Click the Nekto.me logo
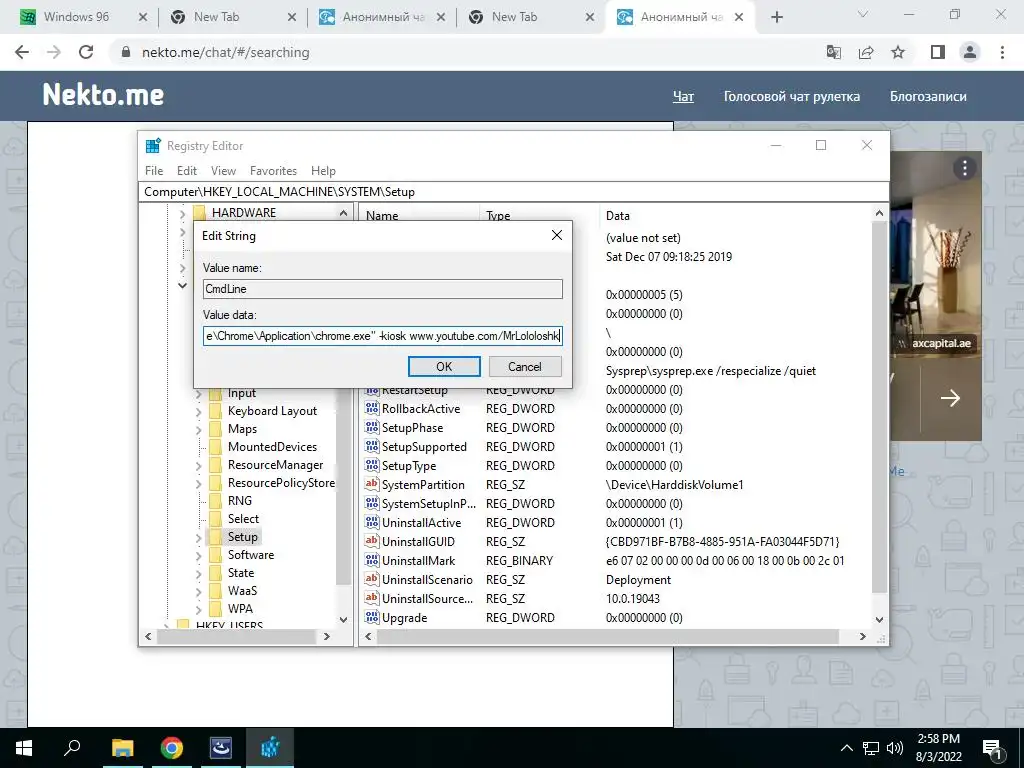Viewport: 1024px width, 768px height. [103, 95]
